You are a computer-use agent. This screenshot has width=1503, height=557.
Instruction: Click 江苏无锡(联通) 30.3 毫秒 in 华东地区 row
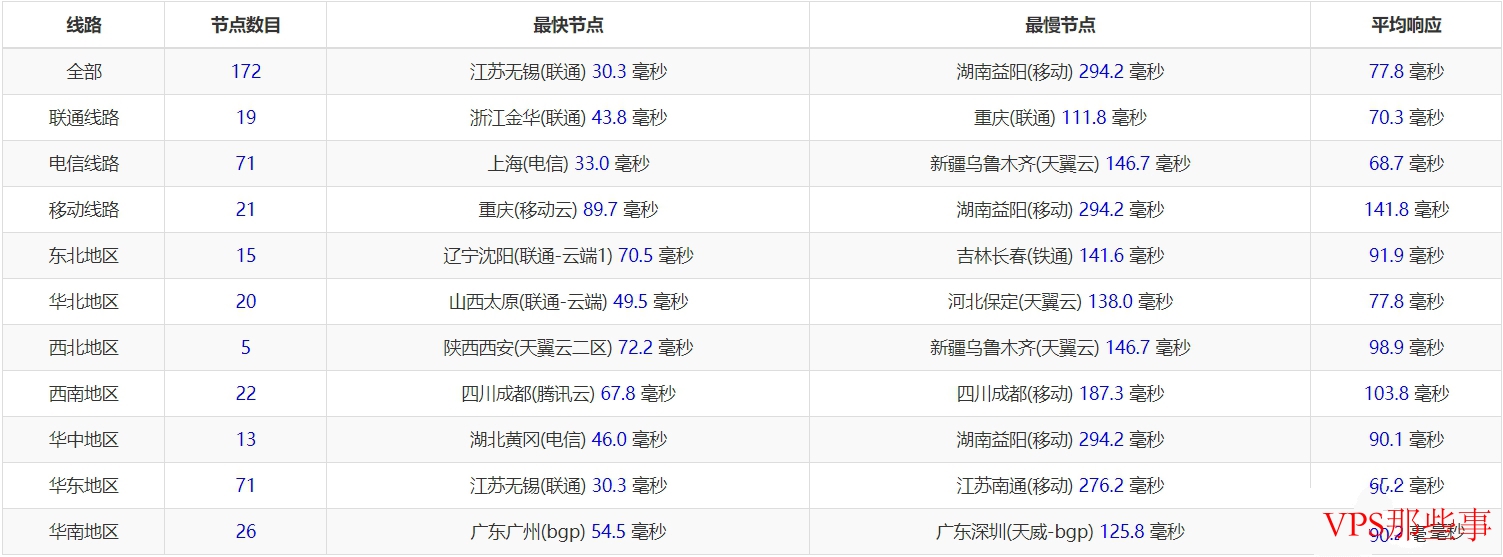click(x=568, y=486)
